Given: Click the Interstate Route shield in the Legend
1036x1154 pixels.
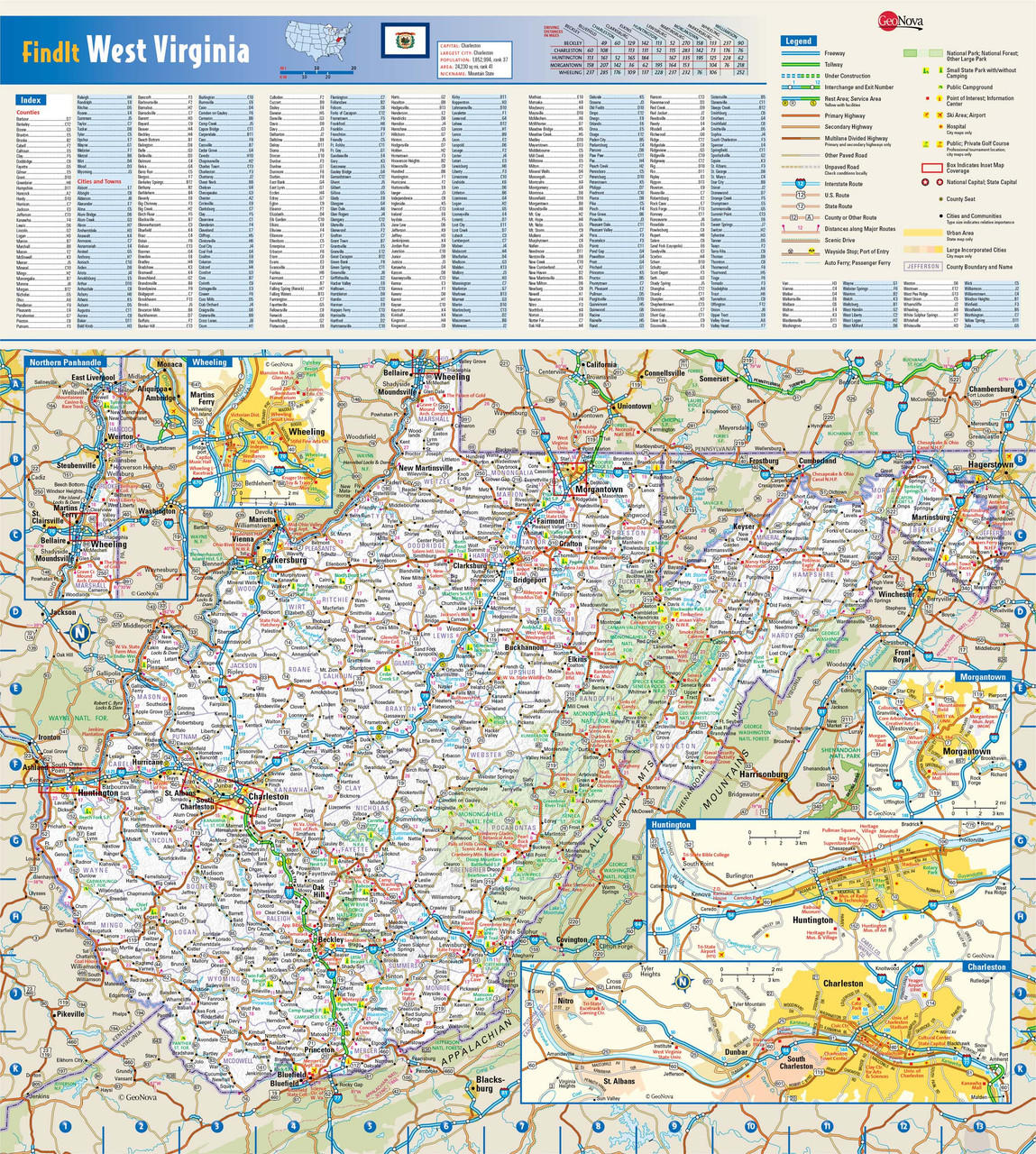Looking at the screenshot, I should pyautogui.click(x=800, y=184).
